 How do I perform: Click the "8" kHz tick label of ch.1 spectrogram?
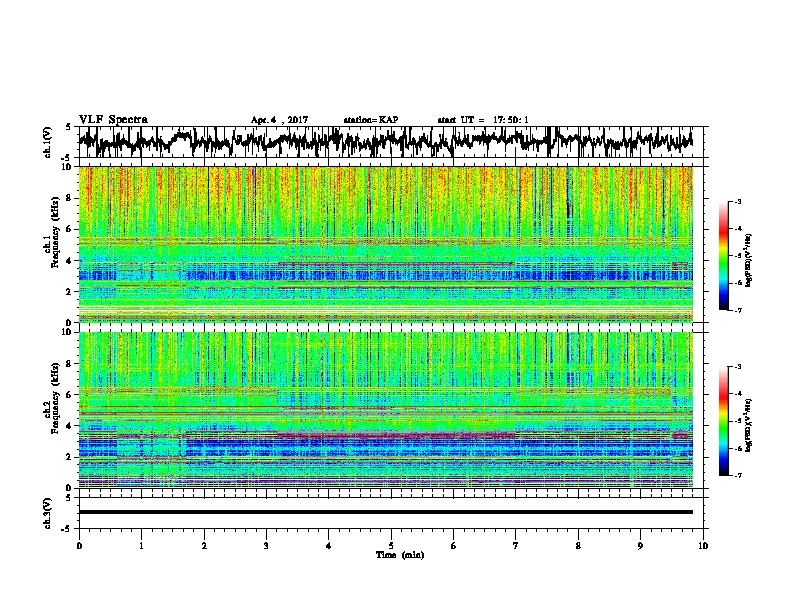tap(68, 198)
